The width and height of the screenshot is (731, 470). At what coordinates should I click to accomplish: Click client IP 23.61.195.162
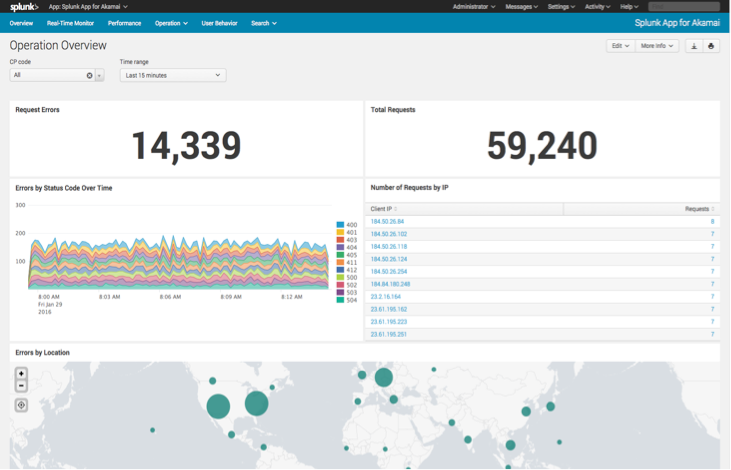tap(389, 309)
